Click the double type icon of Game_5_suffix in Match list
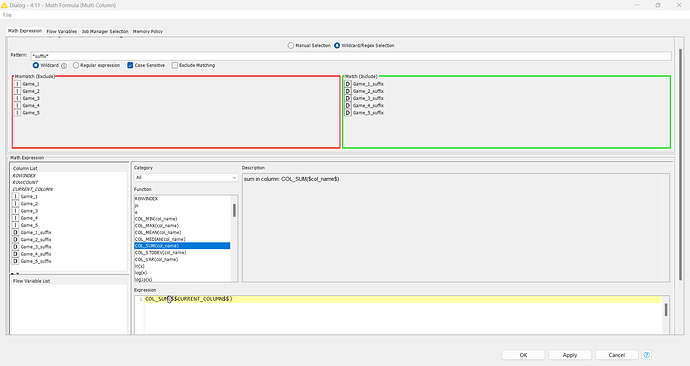 [x=348, y=113]
